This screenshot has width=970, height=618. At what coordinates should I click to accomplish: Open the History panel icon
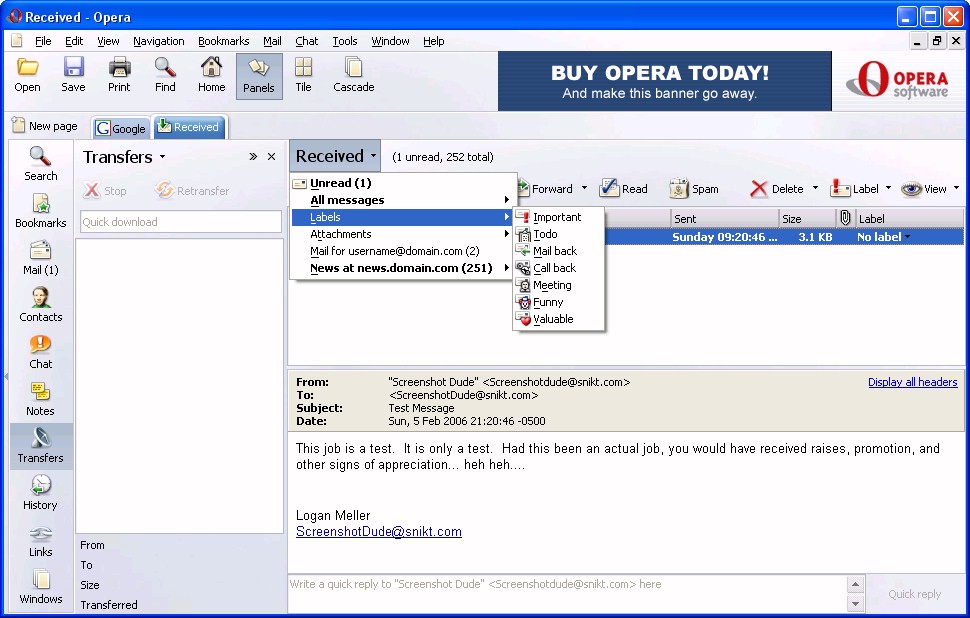click(x=41, y=493)
